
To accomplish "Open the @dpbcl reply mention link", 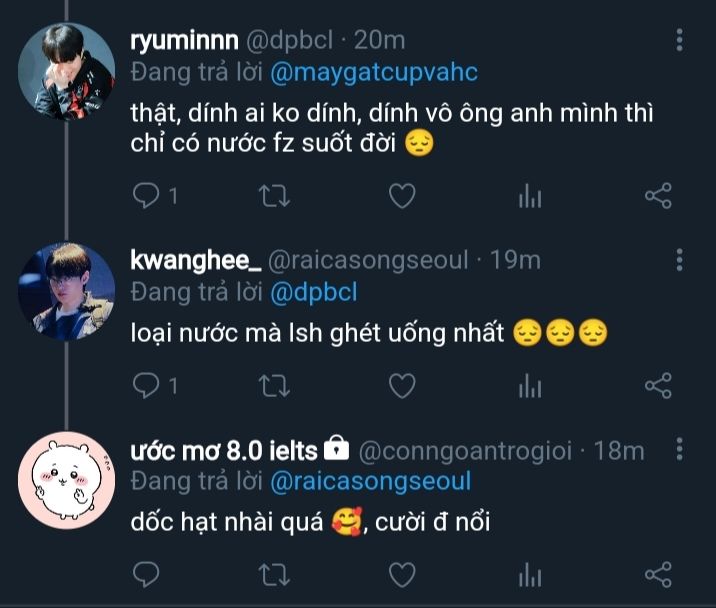I will (314, 292).
